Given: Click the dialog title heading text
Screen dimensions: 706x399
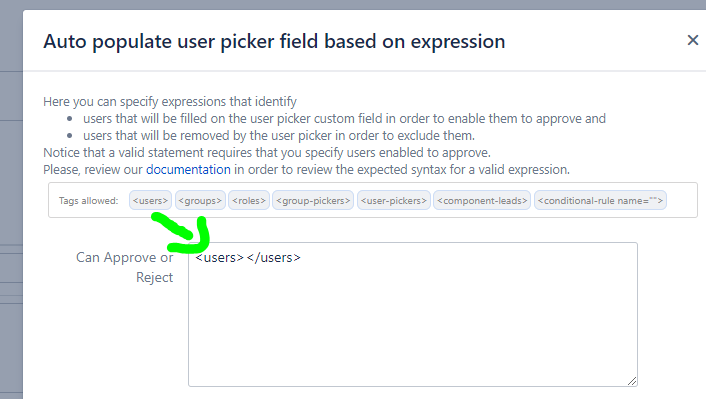Looking at the screenshot, I should coord(274,41).
